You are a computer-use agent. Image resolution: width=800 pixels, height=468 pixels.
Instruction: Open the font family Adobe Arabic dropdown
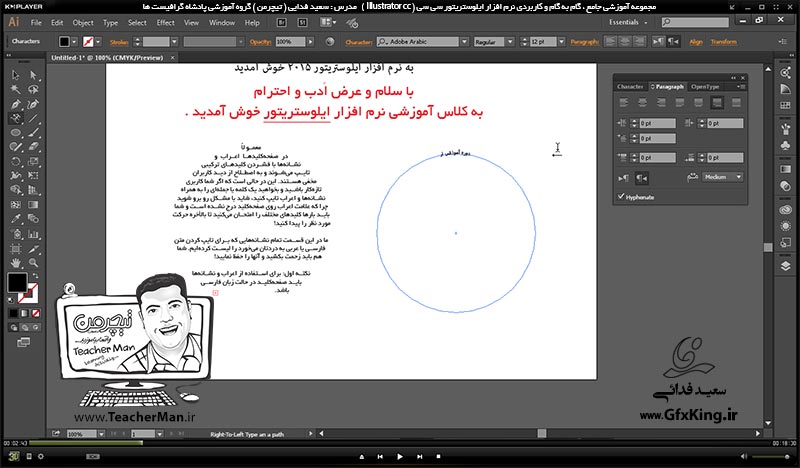[x=464, y=42]
